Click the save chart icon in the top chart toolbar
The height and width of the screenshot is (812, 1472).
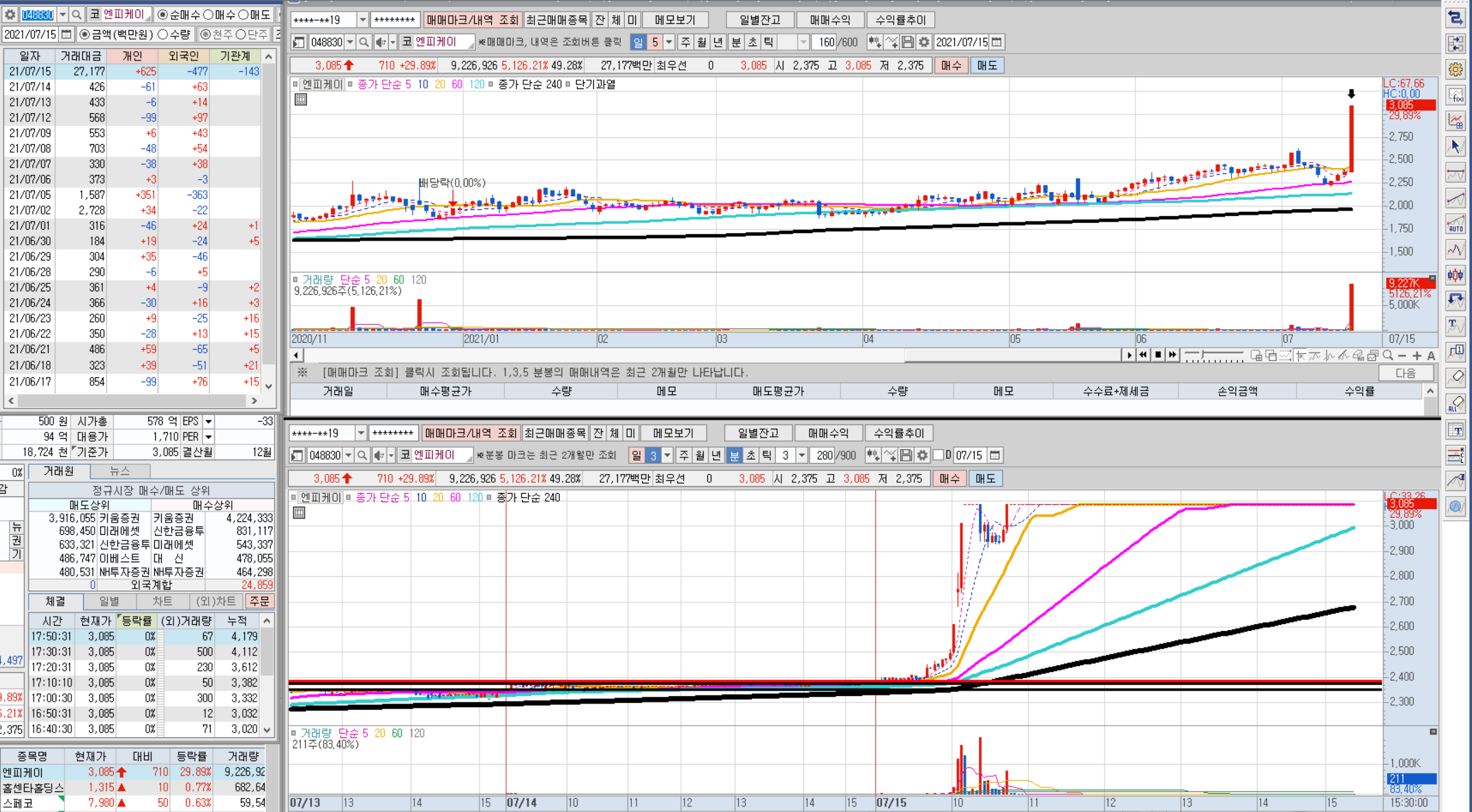[x=907, y=43]
